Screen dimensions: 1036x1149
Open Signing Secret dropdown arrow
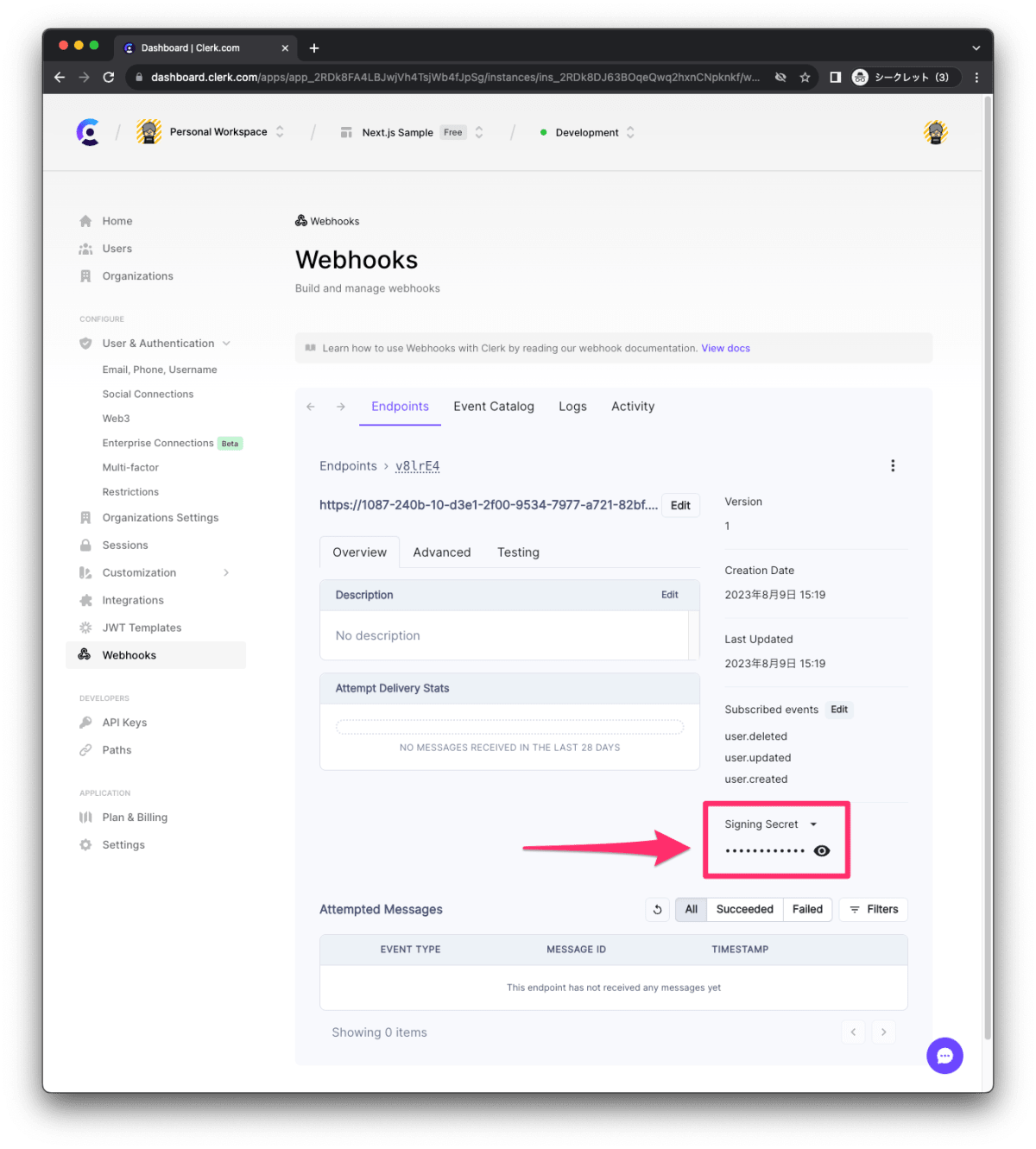coord(813,824)
